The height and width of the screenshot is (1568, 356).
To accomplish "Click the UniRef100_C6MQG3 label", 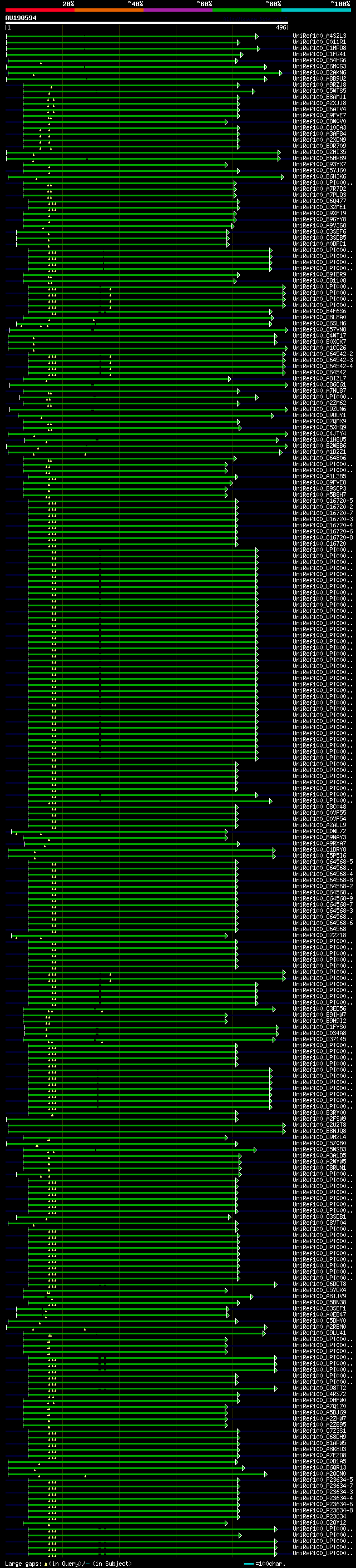I will point(319,66).
